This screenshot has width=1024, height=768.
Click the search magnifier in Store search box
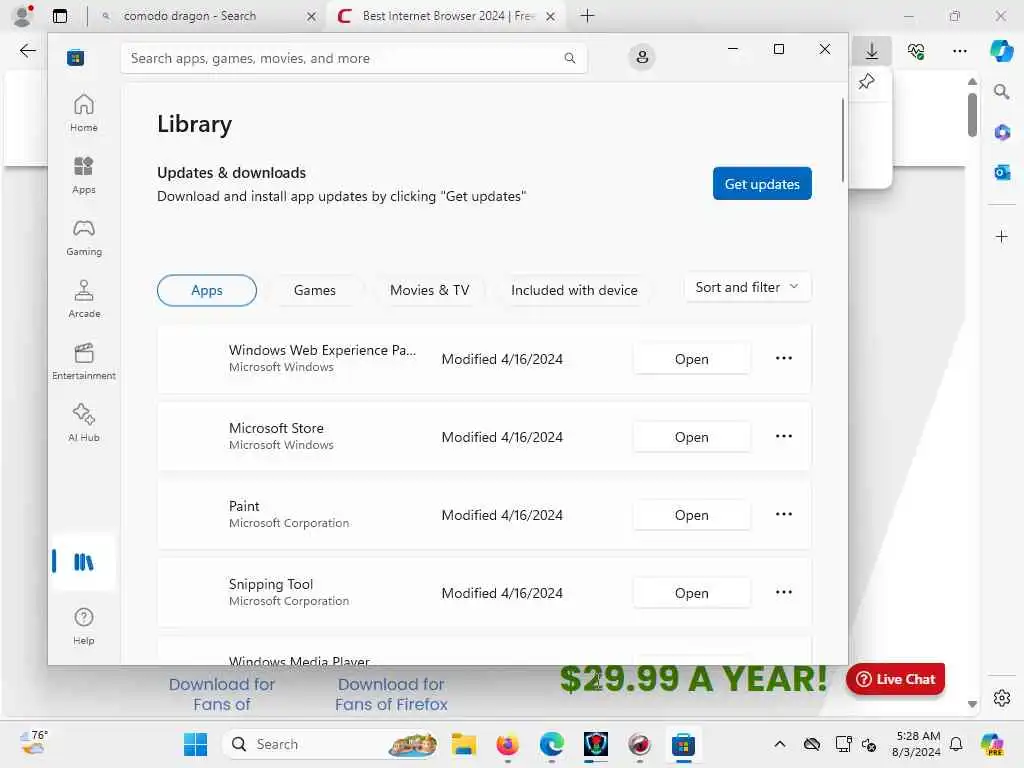pos(569,58)
